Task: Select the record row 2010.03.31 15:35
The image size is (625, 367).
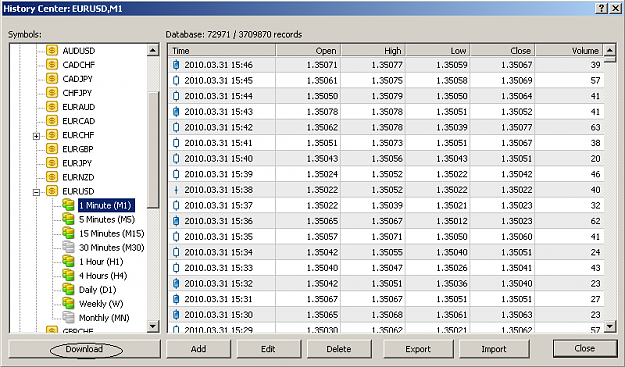Action: coord(386,237)
